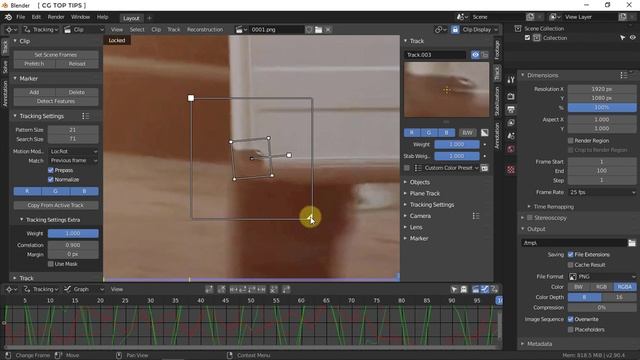
Task: Enable the Placeholders checkbox
Action: pos(571,329)
